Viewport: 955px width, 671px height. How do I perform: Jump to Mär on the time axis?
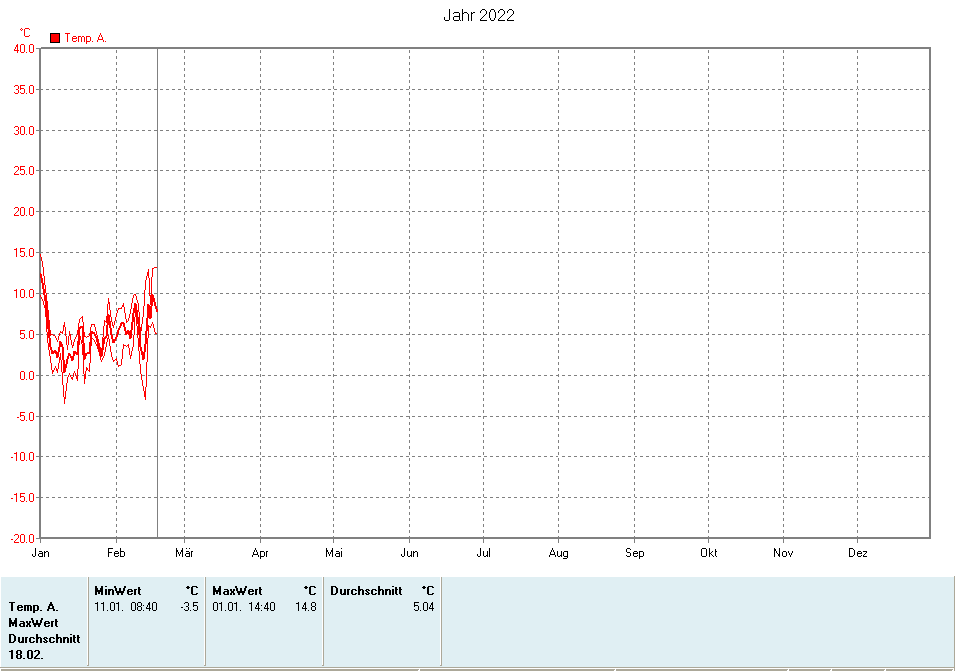point(184,553)
